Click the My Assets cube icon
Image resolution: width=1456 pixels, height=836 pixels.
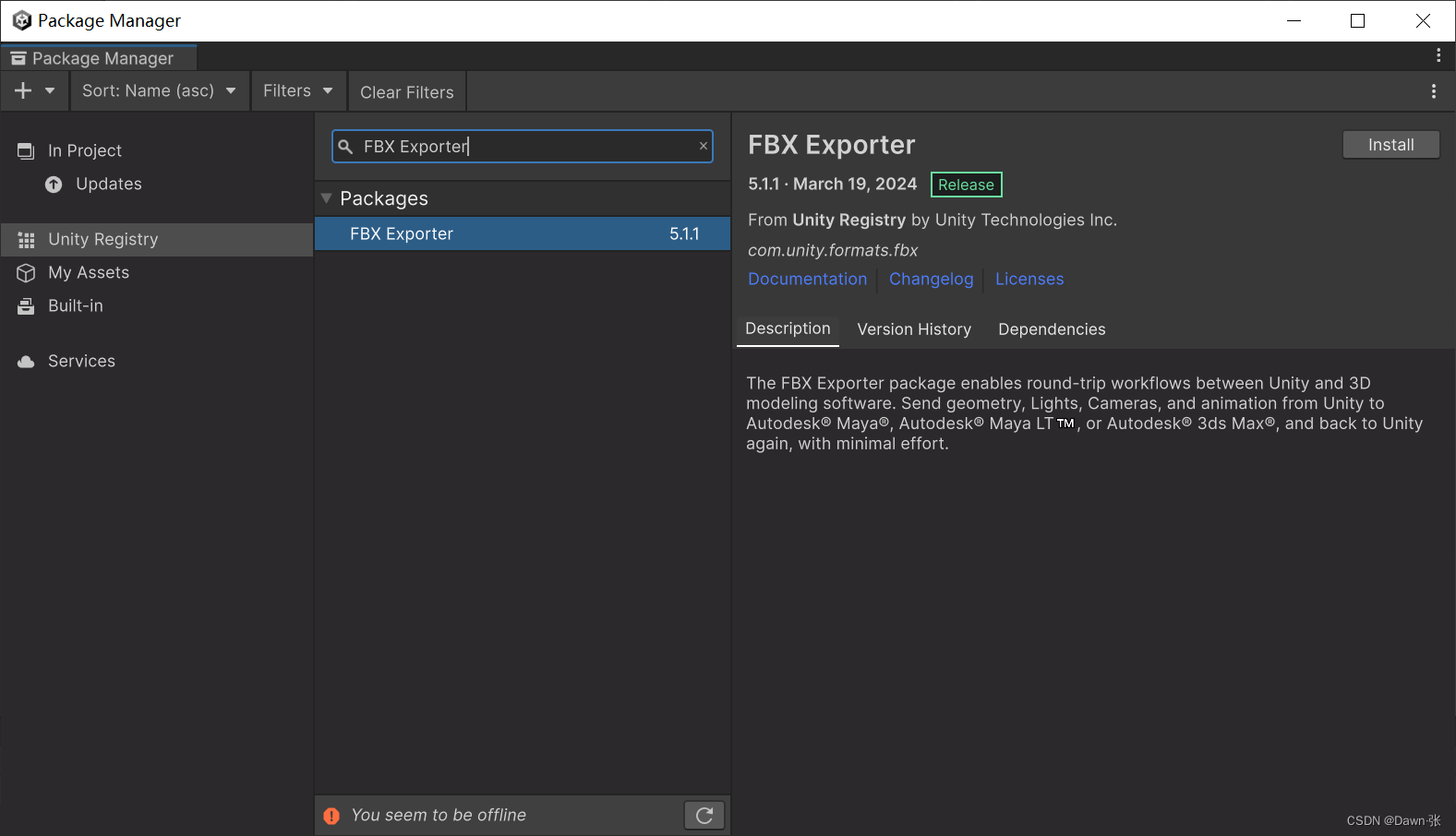(26, 273)
